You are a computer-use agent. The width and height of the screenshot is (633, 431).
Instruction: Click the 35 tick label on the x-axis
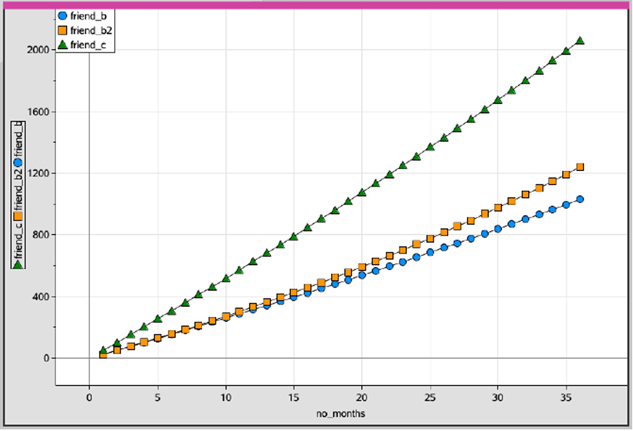566,395
